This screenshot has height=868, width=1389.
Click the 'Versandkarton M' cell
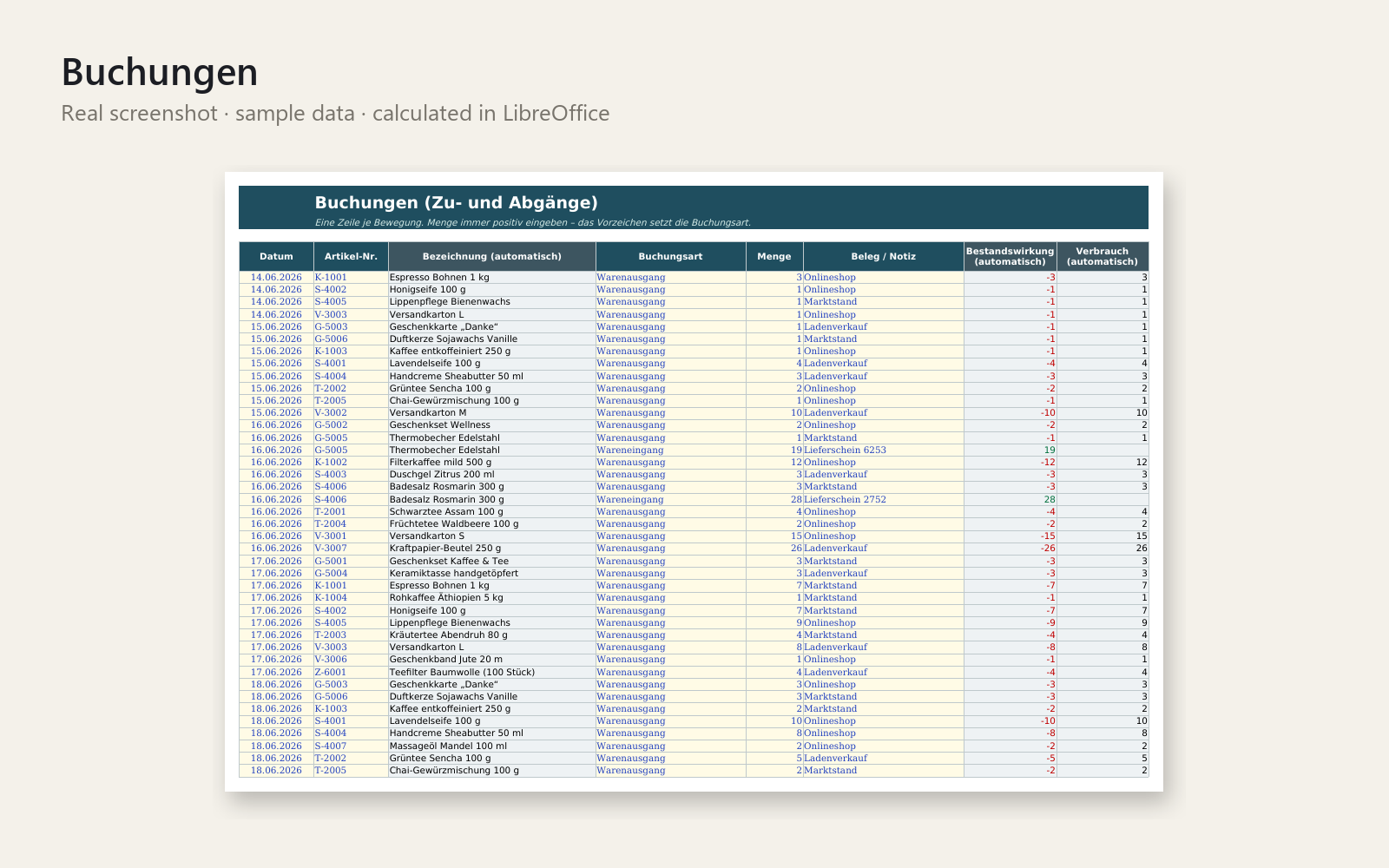tap(491, 413)
